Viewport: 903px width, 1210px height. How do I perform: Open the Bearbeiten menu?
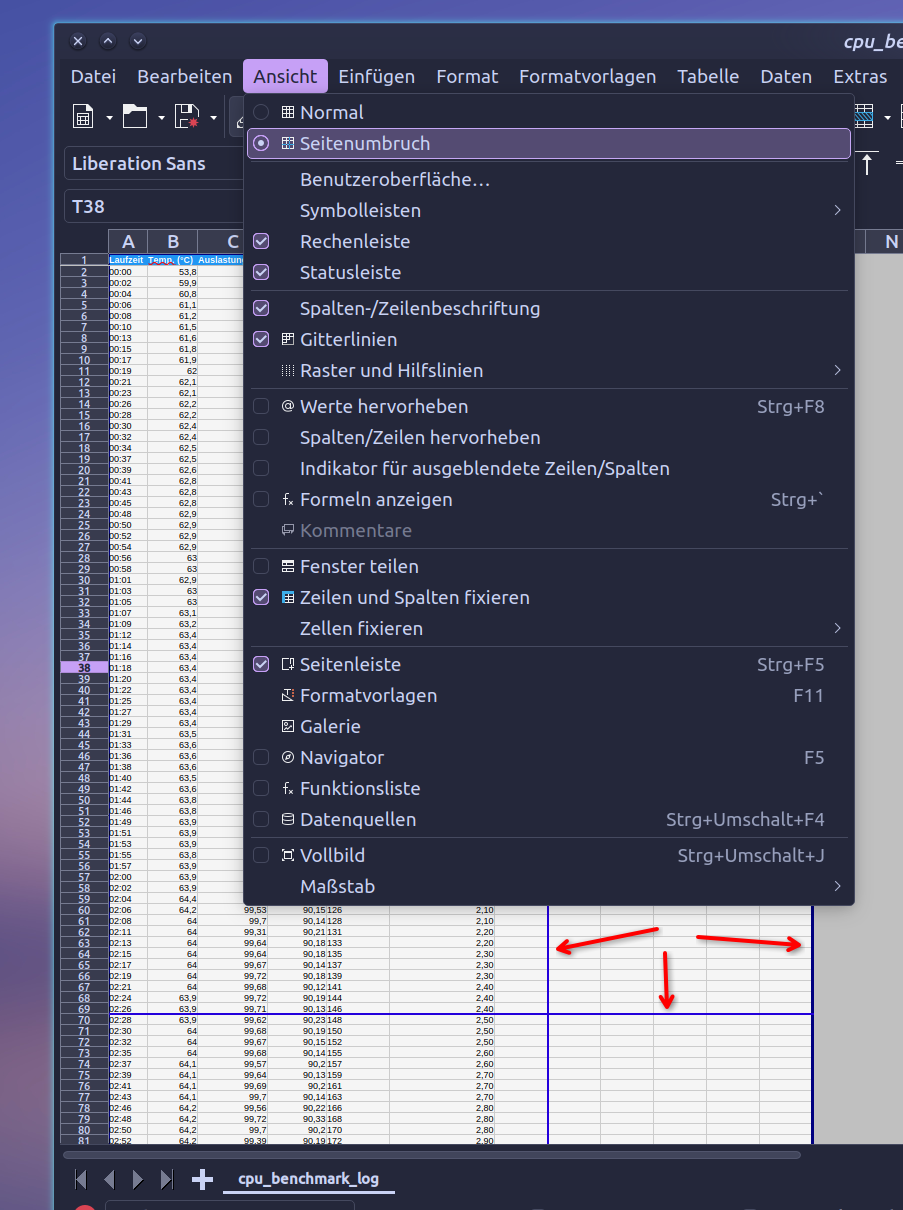184,76
